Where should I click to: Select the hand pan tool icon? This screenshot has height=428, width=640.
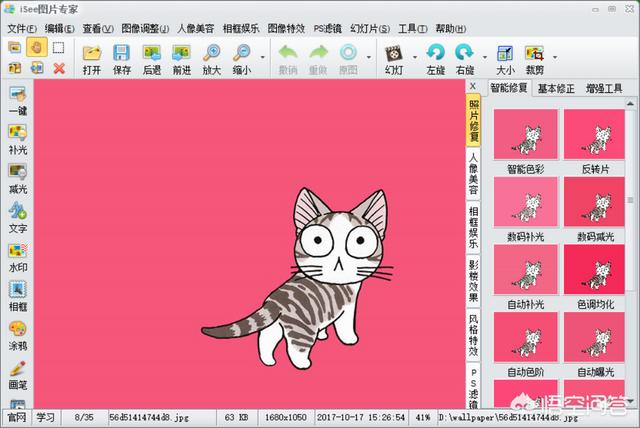[x=37, y=47]
